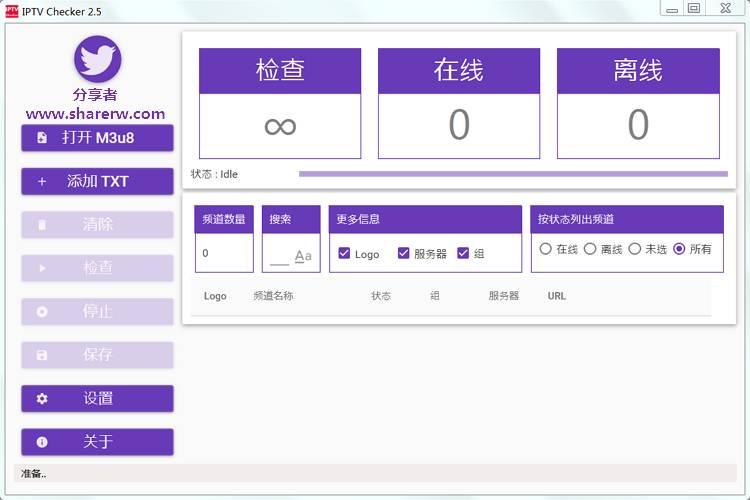Select the 离线 radio button

coord(590,249)
